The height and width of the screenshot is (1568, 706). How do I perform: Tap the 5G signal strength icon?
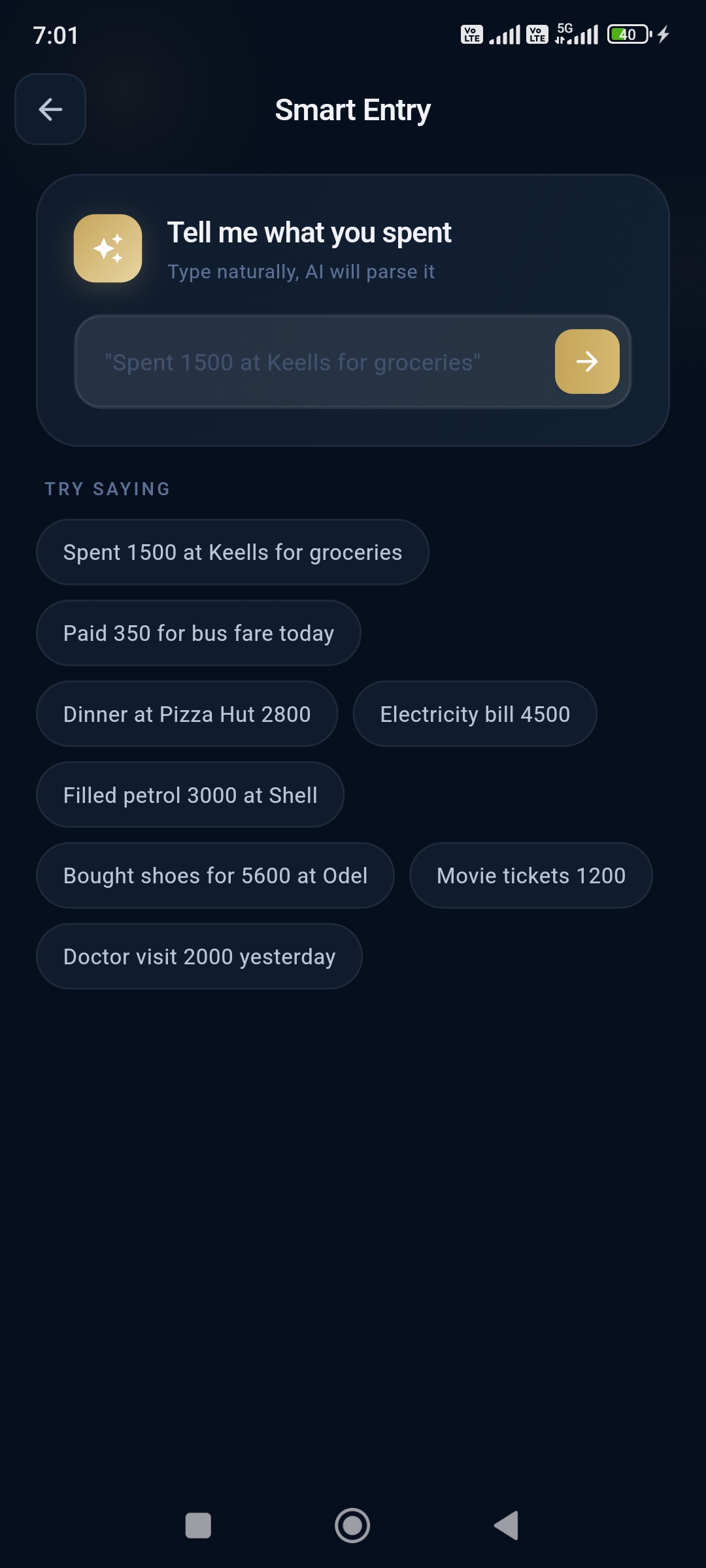coord(577,34)
